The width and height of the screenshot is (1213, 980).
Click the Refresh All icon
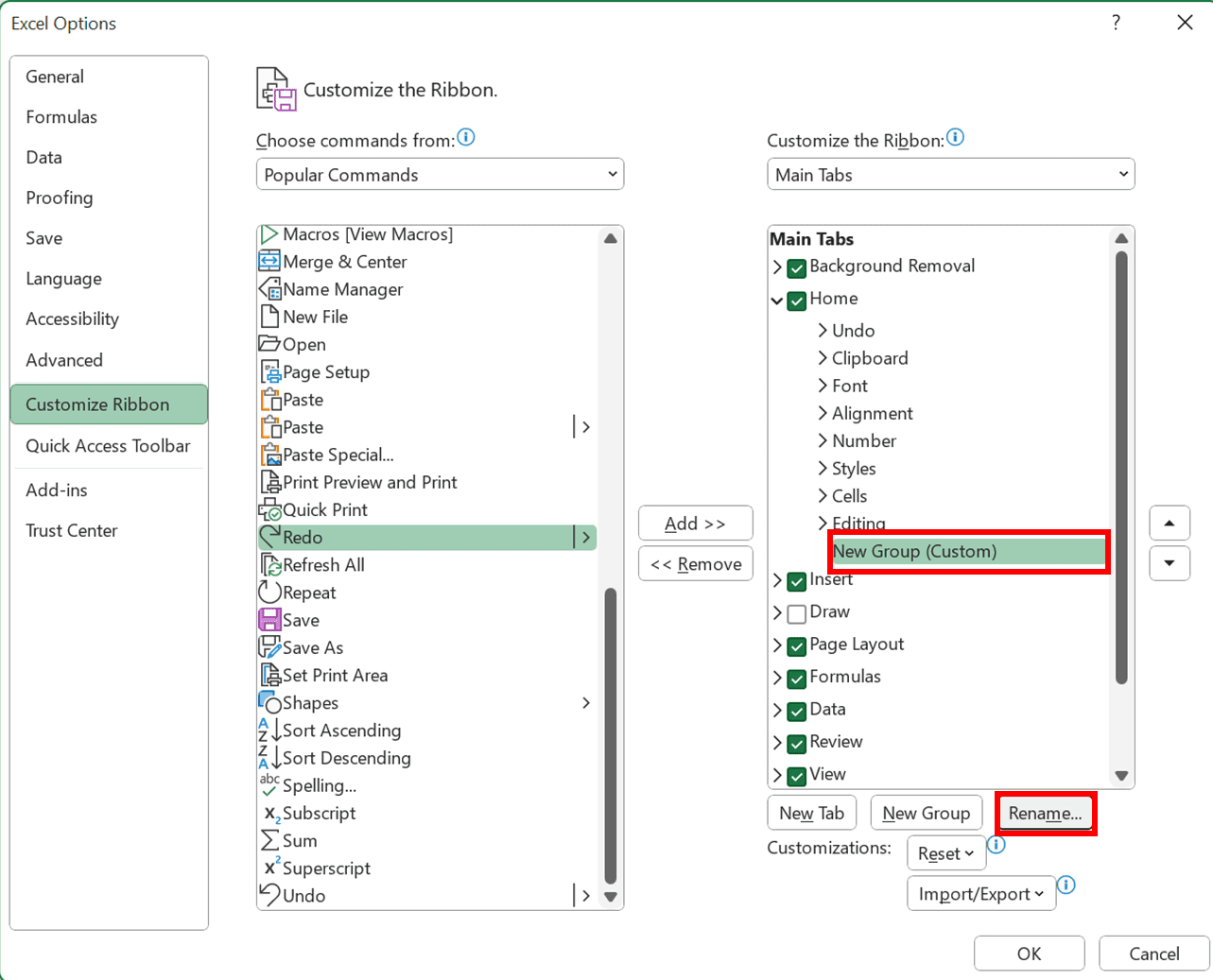(x=269, y=564)
